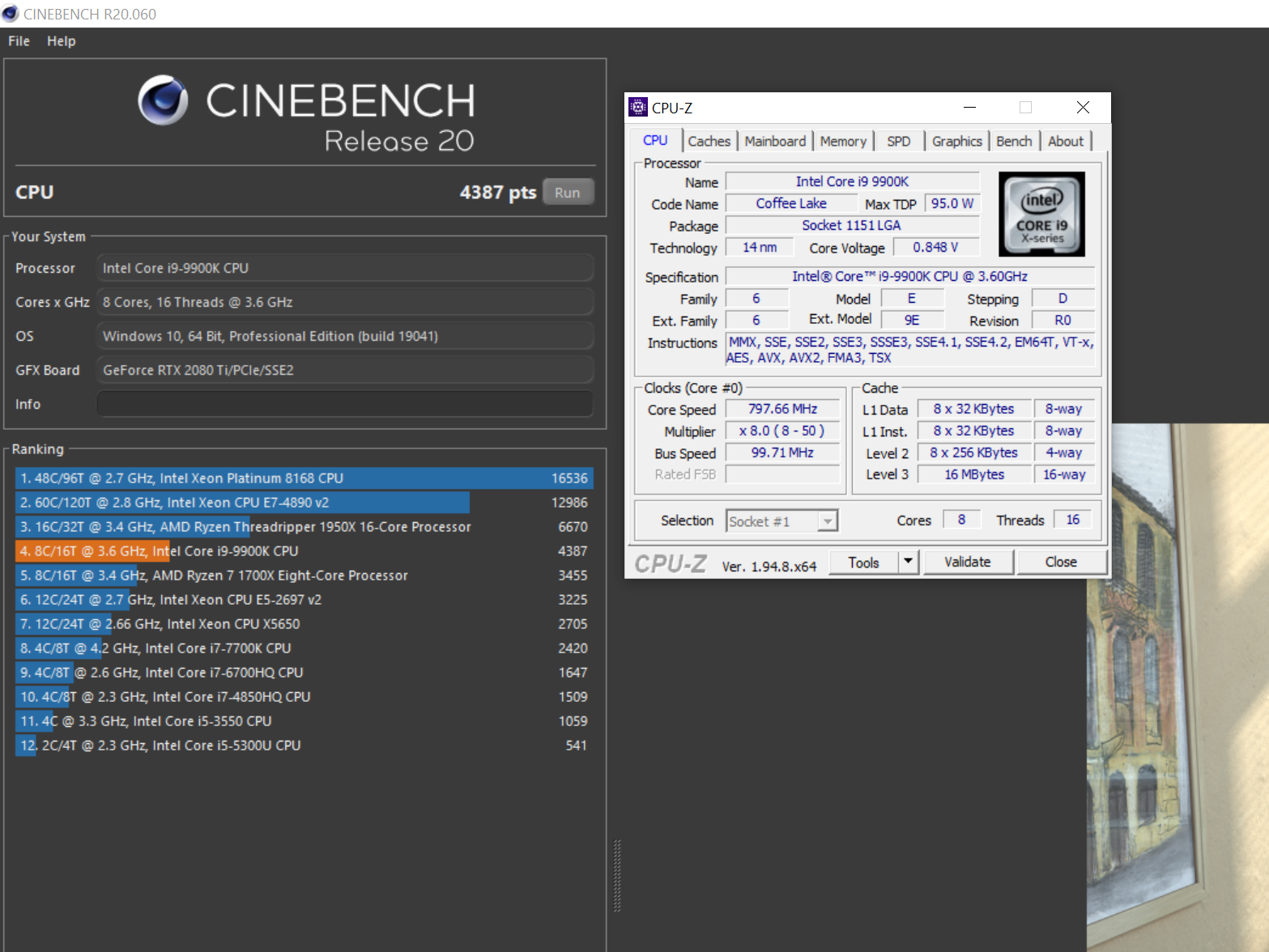
Task: Click the Stepping value D
Action: tap(1063, 299)
